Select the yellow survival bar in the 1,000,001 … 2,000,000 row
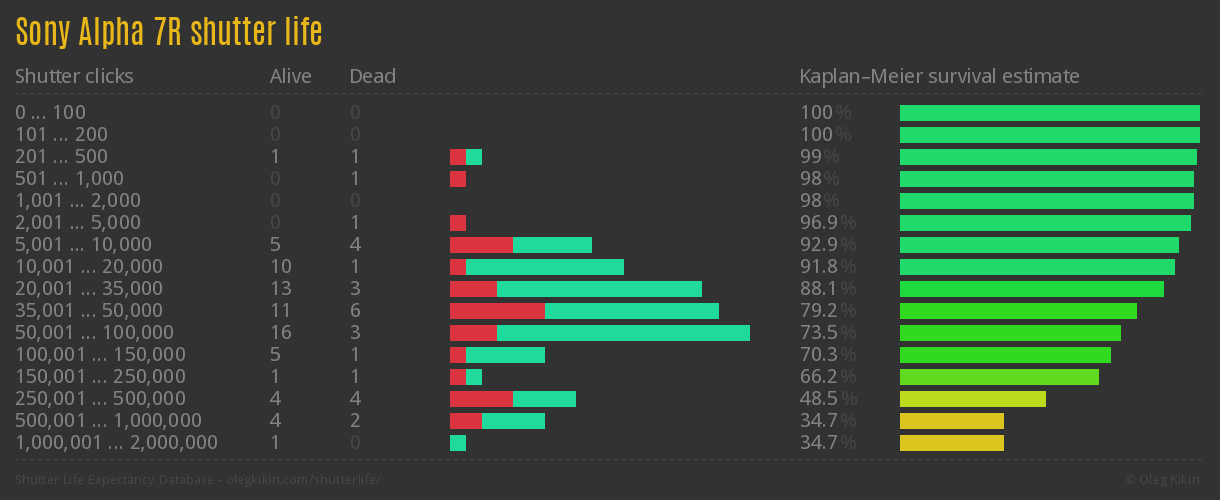The height and width of the screenshot is (500, 1220). 951,443
